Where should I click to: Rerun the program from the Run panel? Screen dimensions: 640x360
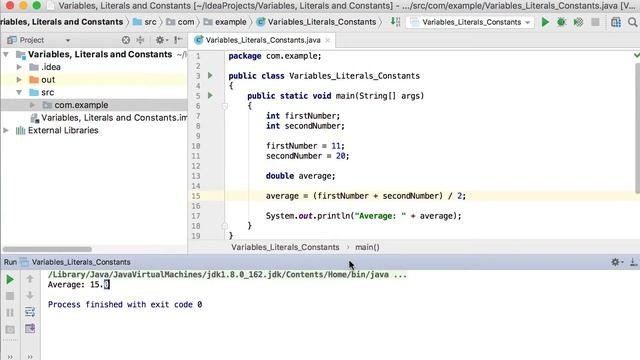coord(10,280)
